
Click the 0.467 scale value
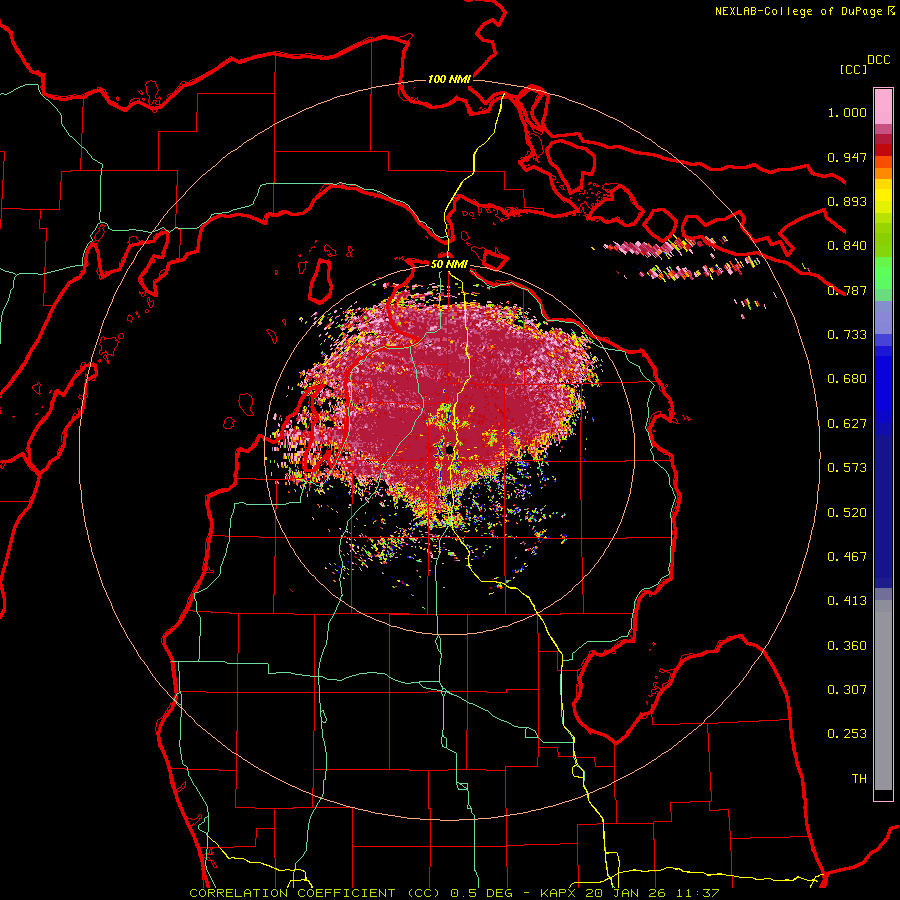pos(847,557)
